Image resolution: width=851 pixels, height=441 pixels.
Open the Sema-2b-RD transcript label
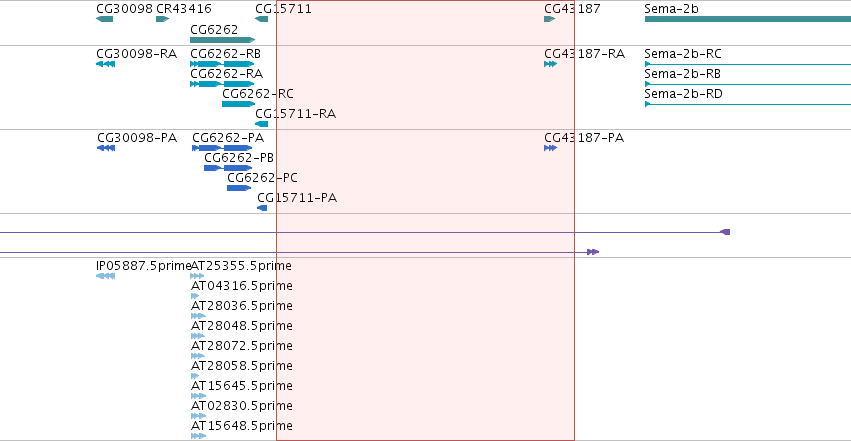(x=683, y=94)
